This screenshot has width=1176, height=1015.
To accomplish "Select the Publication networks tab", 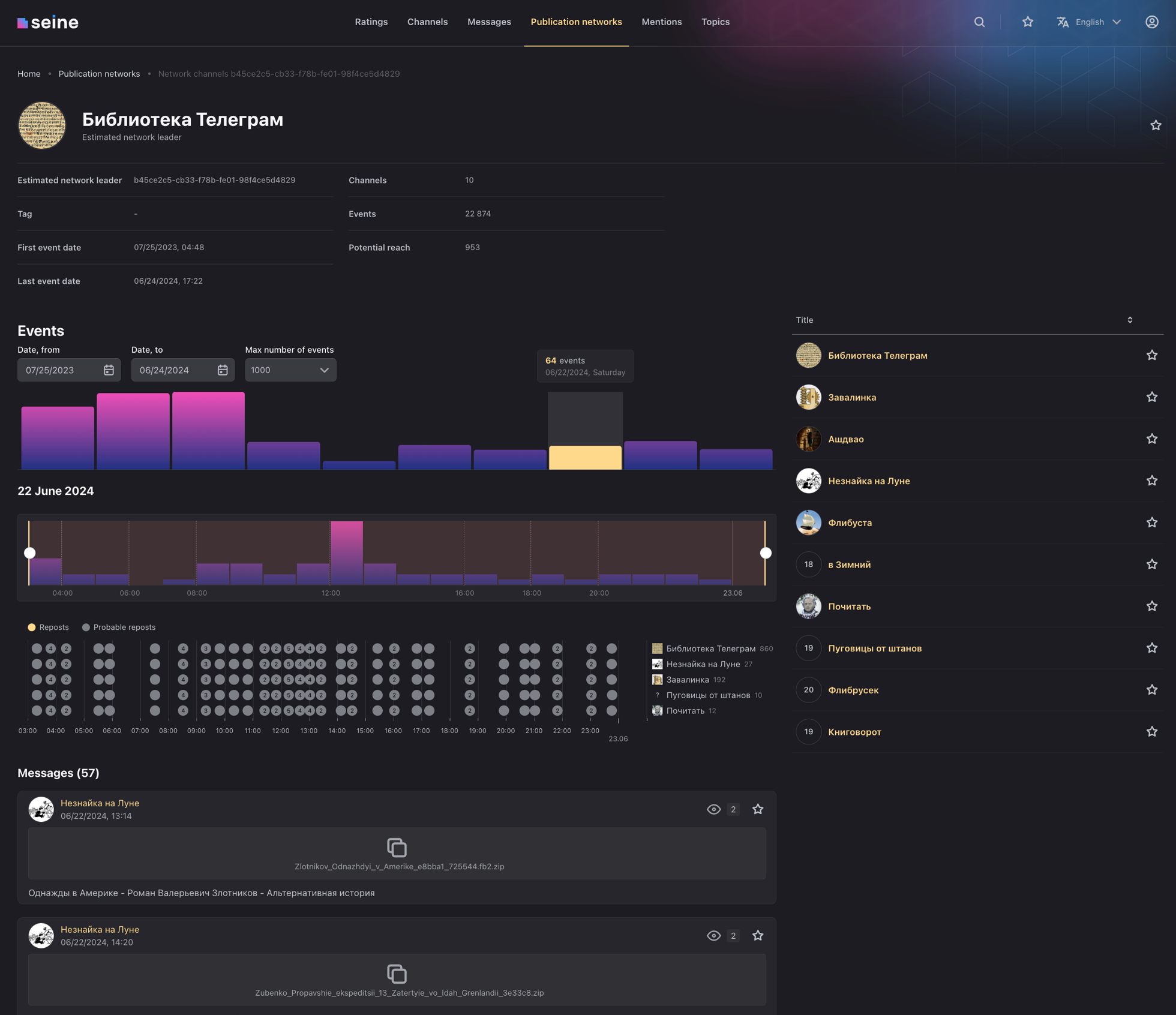I will click(x=576, y=22).
